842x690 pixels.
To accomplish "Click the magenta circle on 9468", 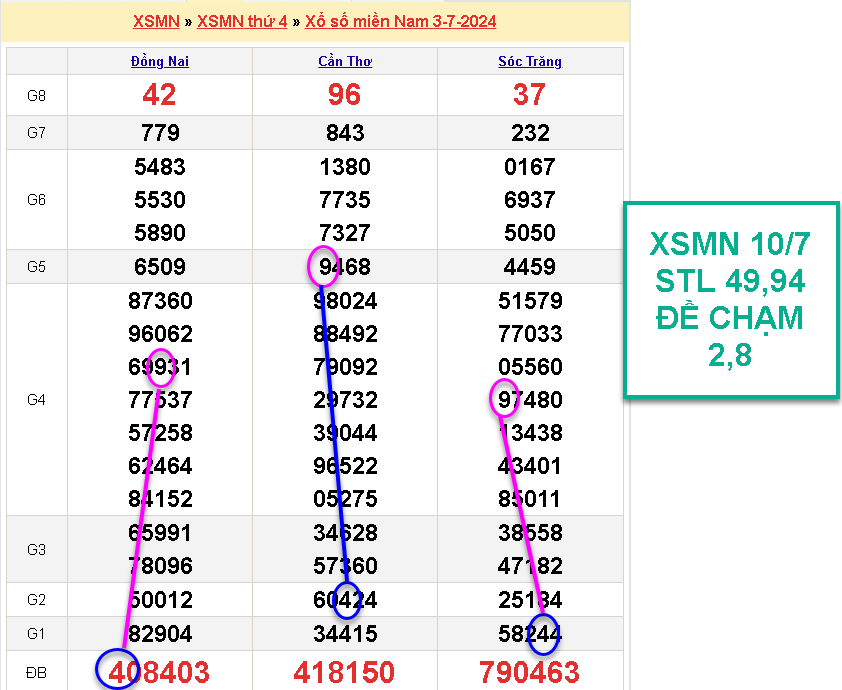I will (x=323, y=265).
